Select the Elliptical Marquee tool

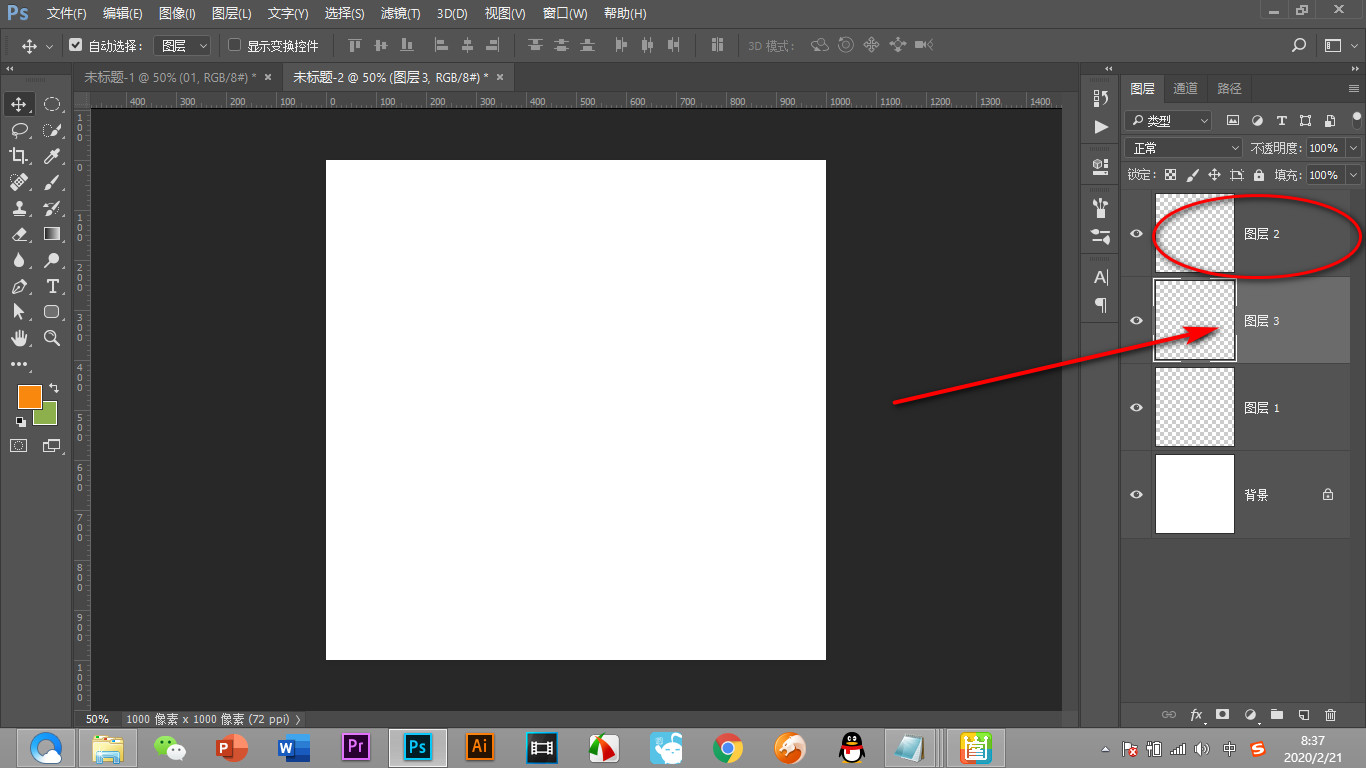(52, 104)
